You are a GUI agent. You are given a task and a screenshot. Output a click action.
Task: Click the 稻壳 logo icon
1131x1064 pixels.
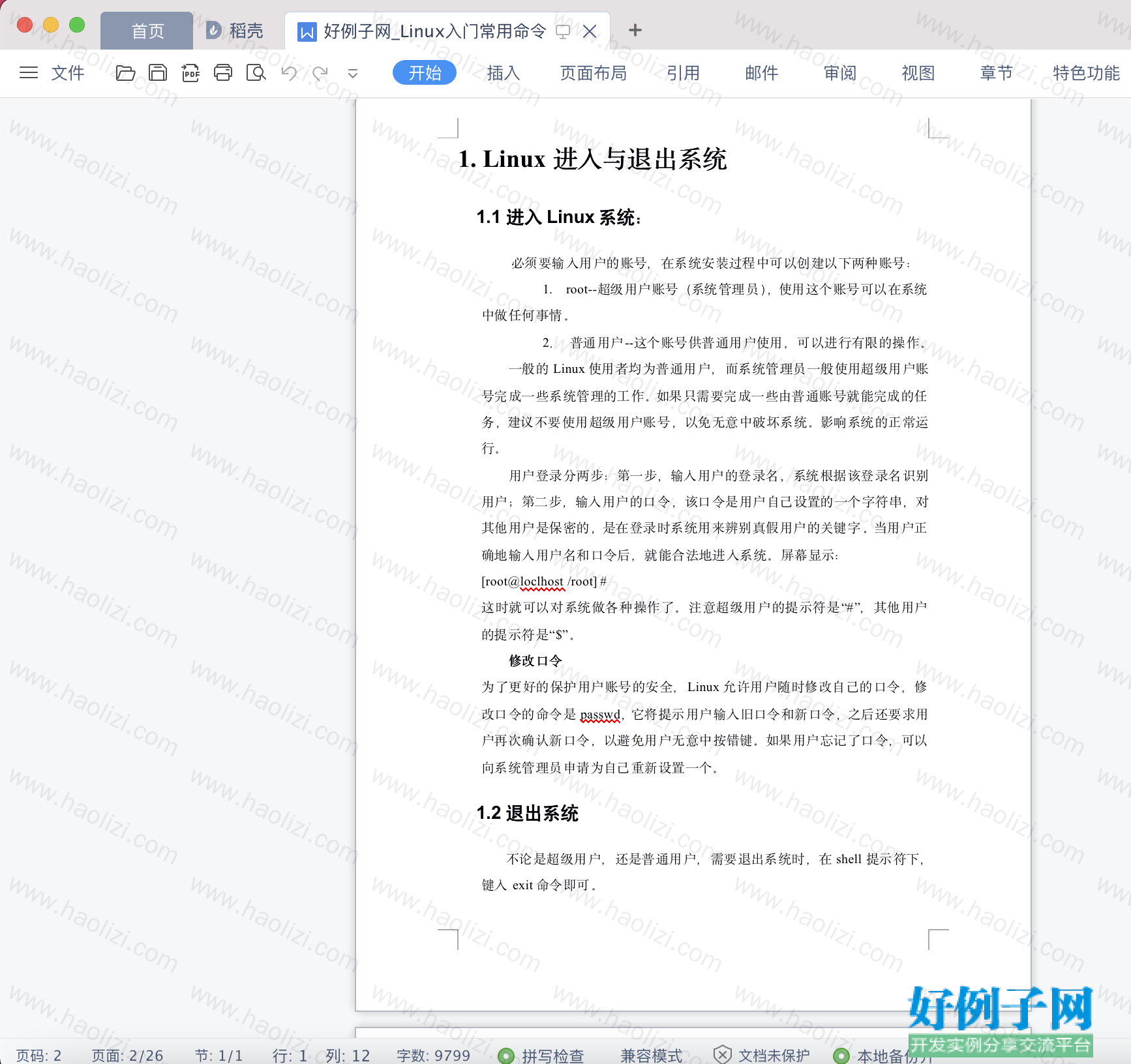[214, 31]
